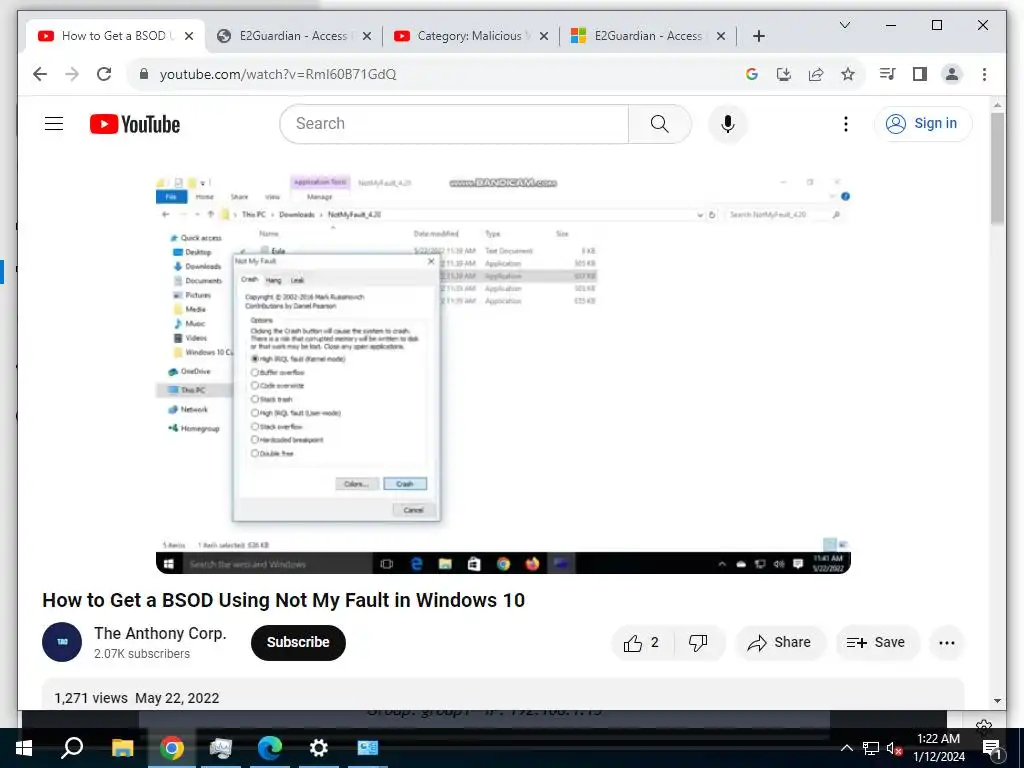Click the install app icon in the address bar
Image resolution: width=1024 pixels, height=768 pixels.
point(784,74)
